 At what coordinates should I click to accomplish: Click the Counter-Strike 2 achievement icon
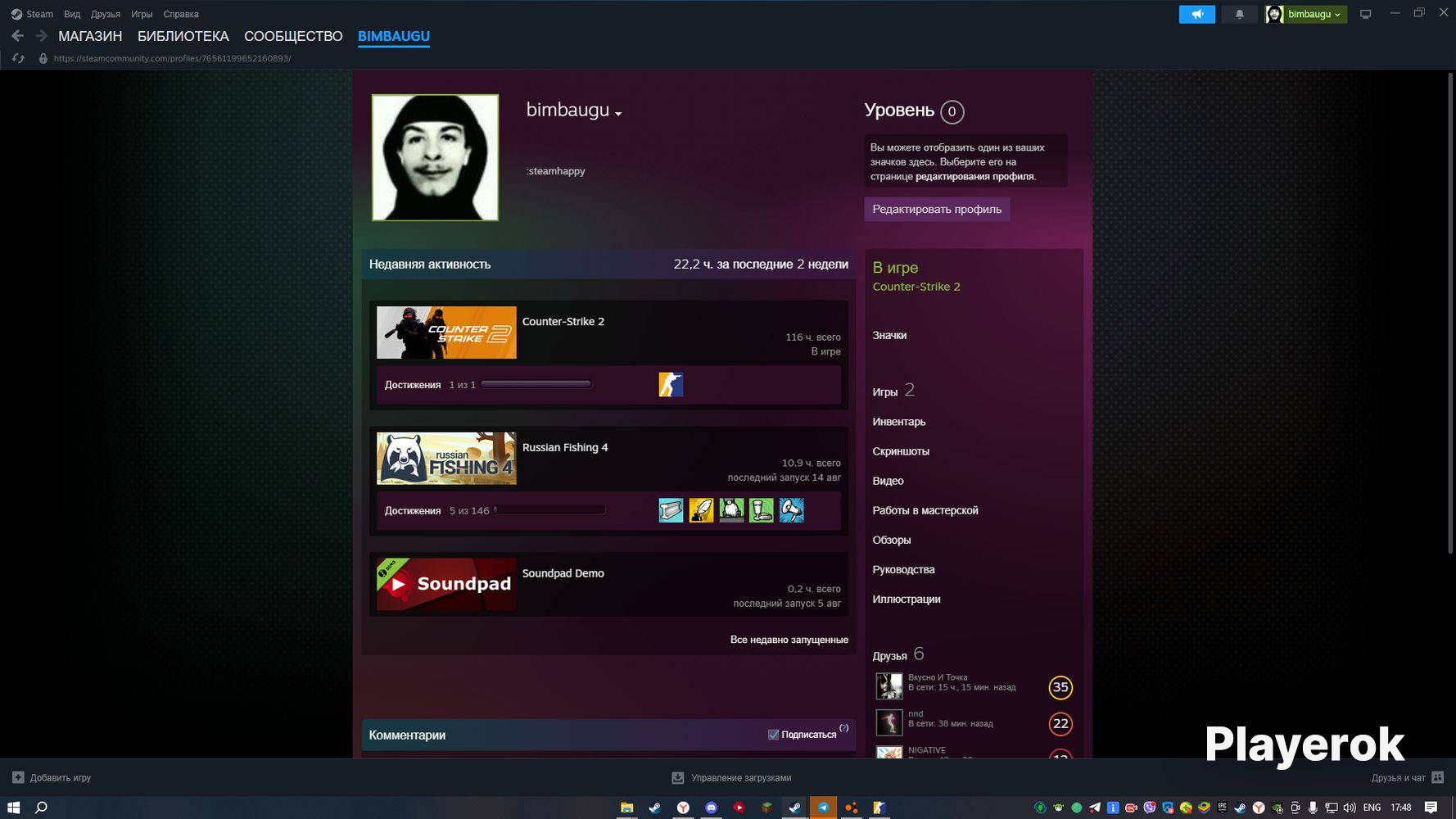(671, 385)
